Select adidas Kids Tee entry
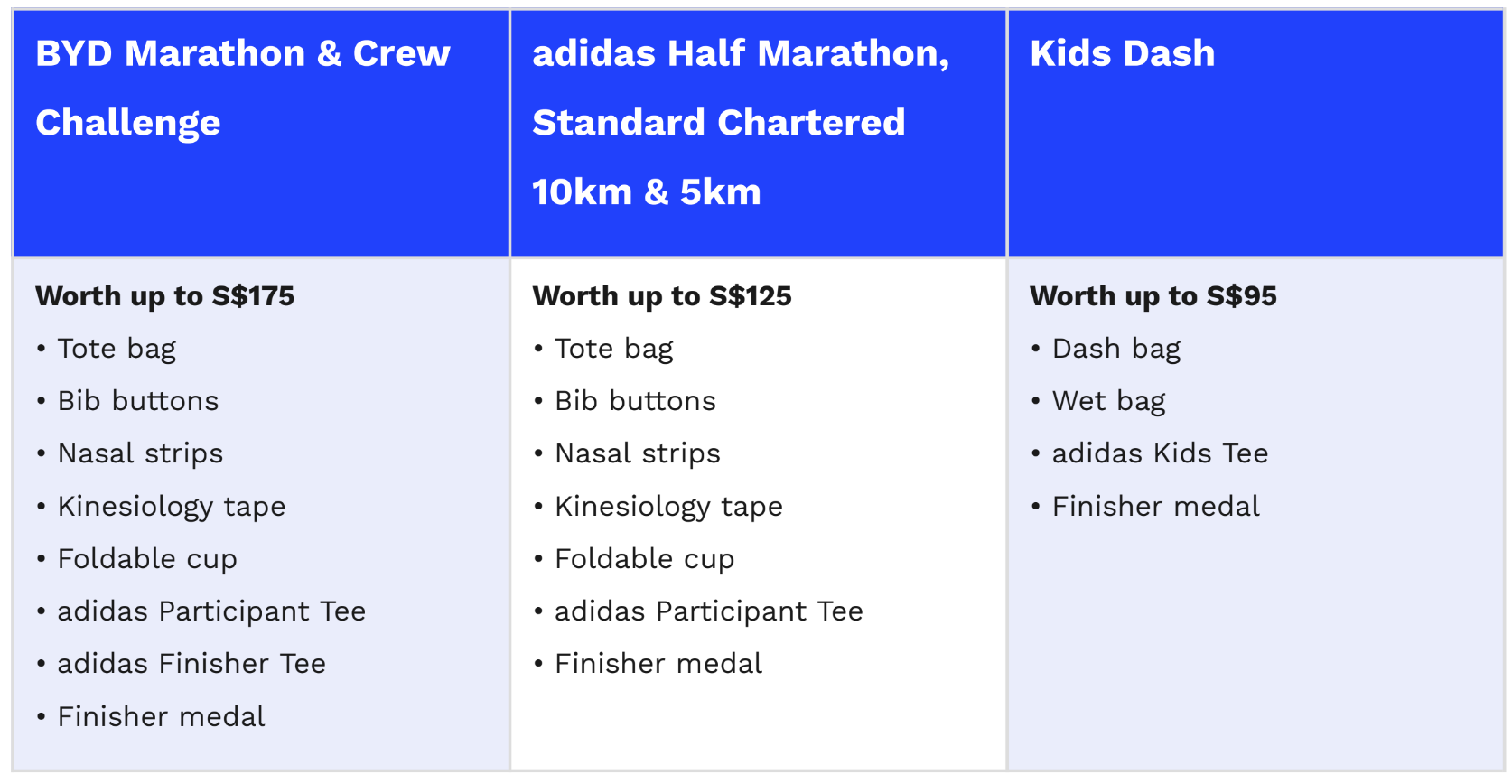 [1160, 453]
